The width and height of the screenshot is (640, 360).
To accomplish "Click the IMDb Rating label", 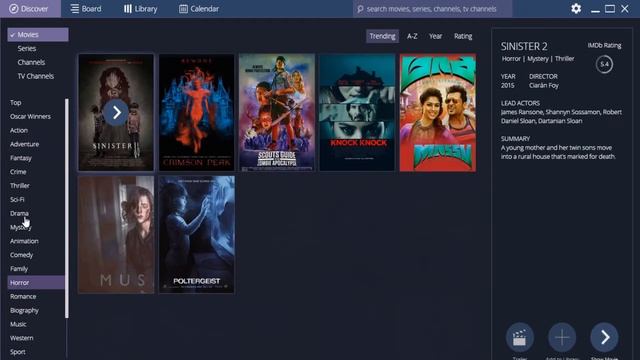I will [x=604, y=45].
